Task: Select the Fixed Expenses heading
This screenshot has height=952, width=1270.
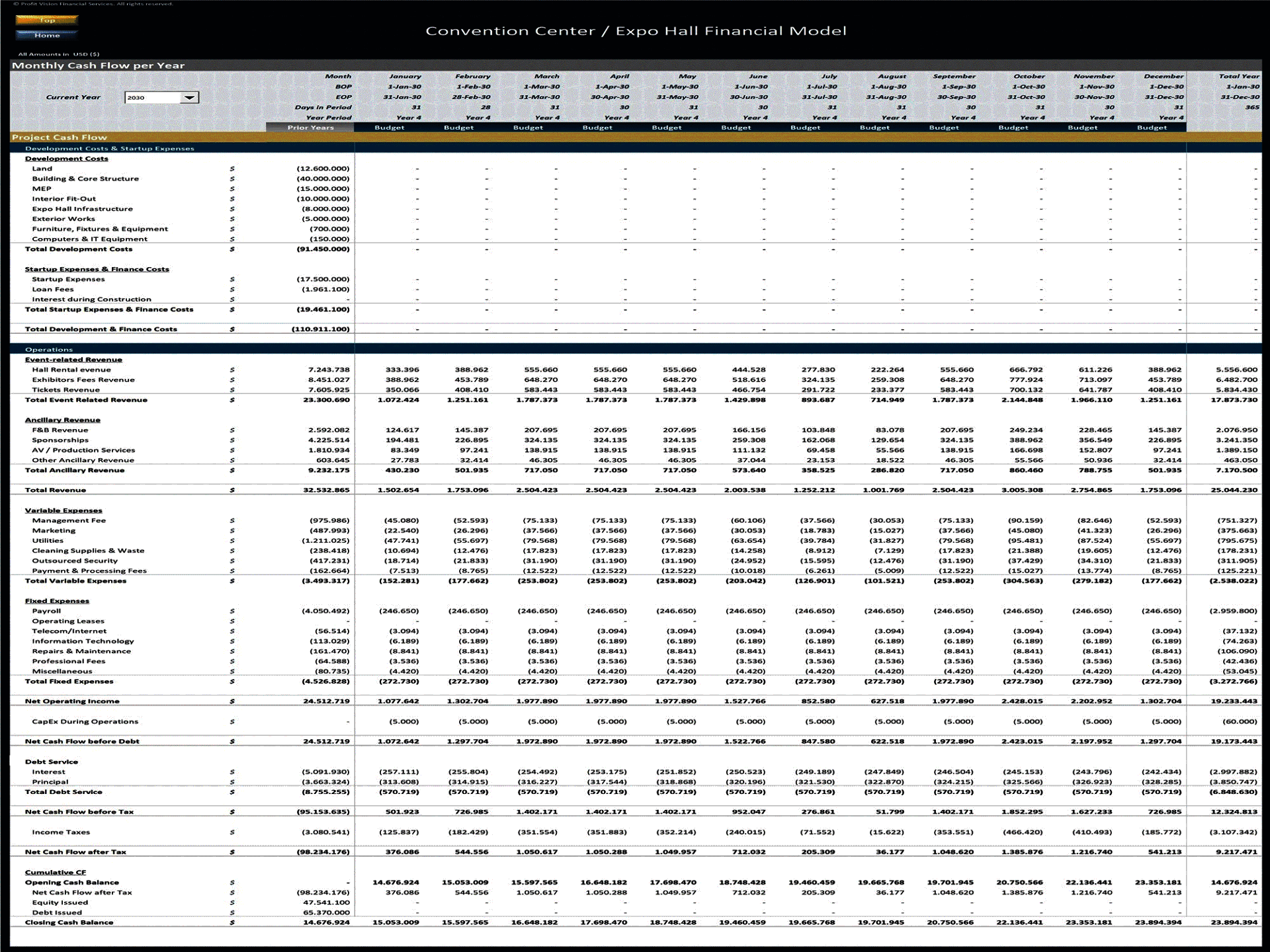Action: click(x=57, y=601)
